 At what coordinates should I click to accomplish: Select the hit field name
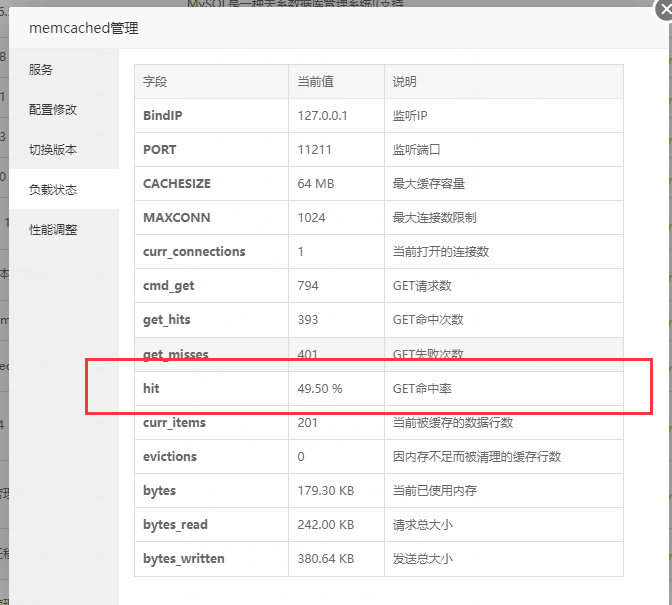tap(151, 388)
